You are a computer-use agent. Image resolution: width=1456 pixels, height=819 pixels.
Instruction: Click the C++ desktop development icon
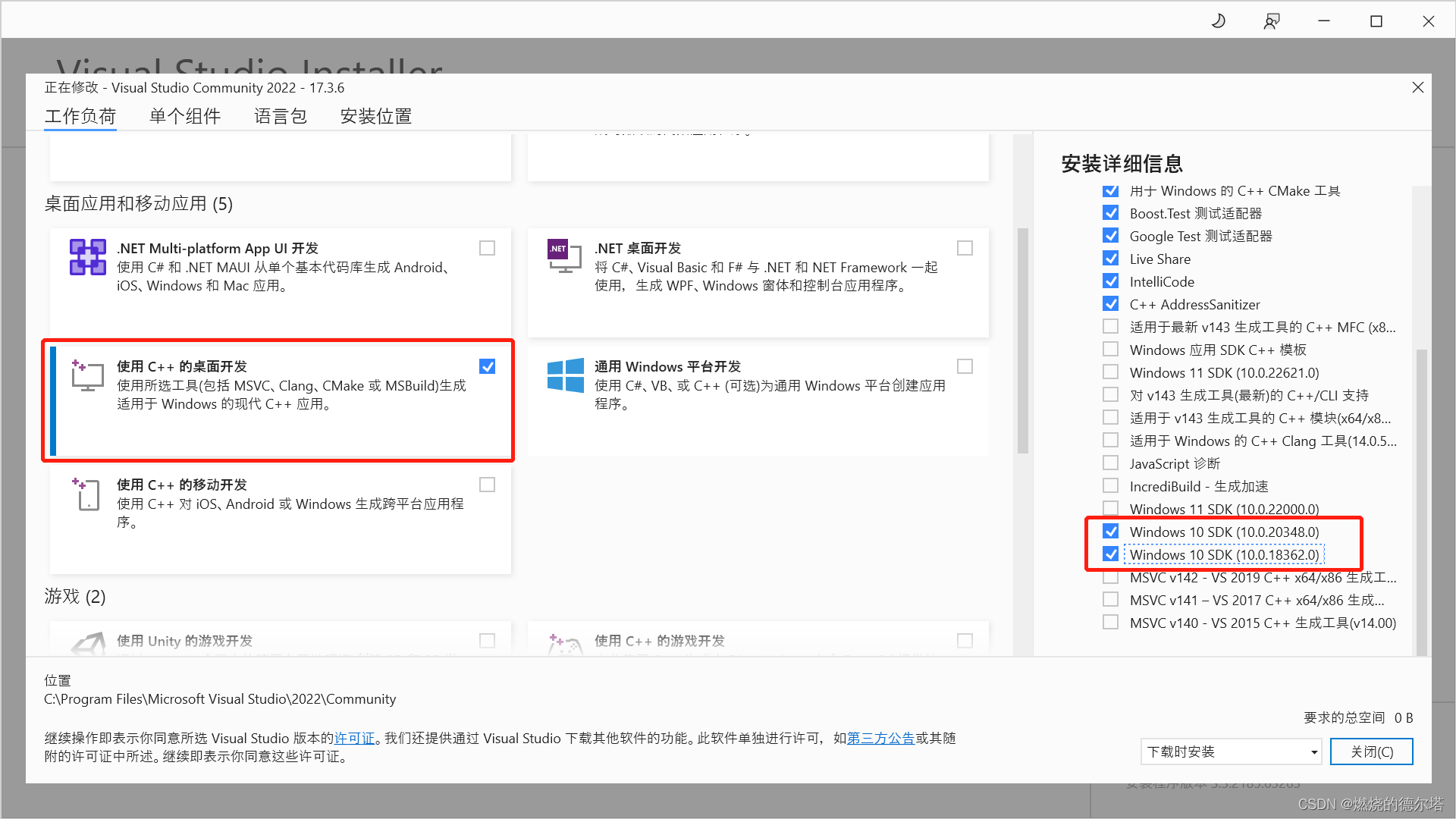(x=87, y=376)
